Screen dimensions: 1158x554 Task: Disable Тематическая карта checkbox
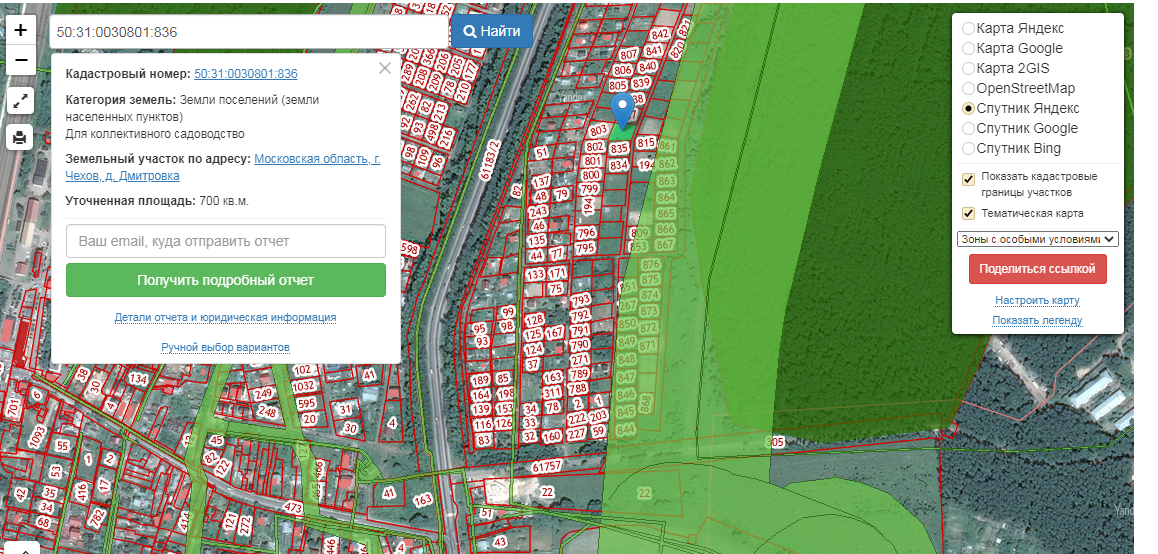(x=968, y=213)
